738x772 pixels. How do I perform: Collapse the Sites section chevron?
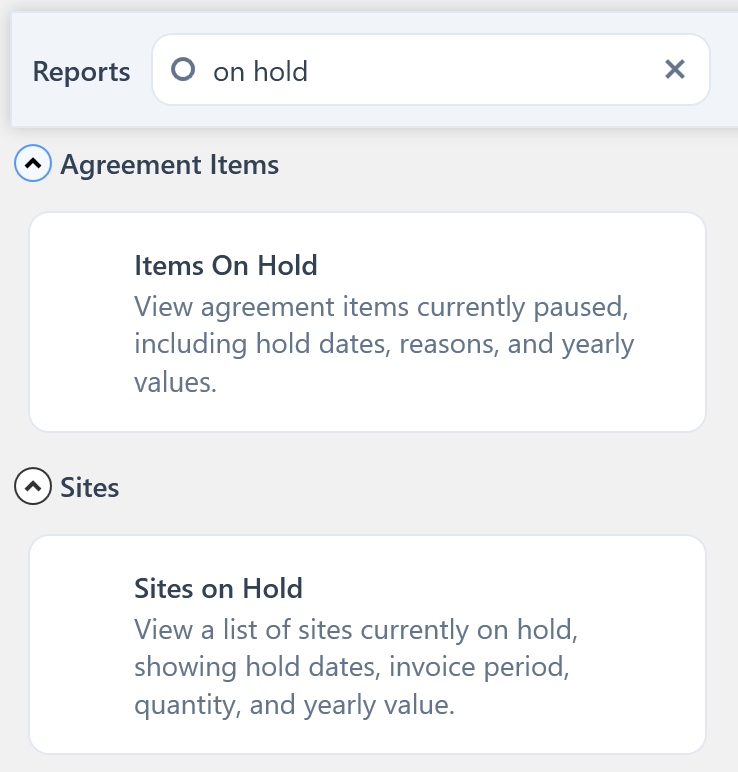coord(33,487)
